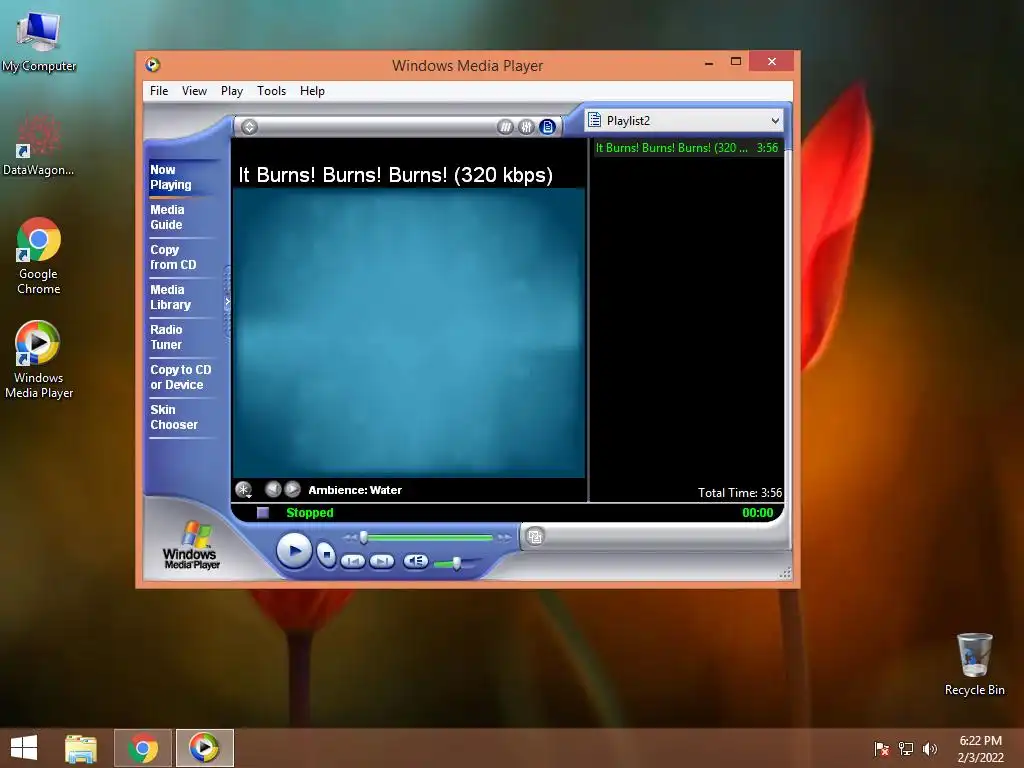Select 'It Burns! Burns! Burns!' playlist entry
Screen dimensions: 1024x768
point(687,148)
